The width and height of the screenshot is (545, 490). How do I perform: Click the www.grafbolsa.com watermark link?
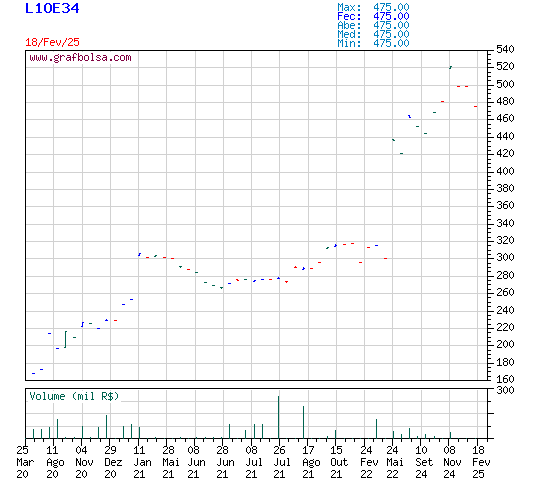[80, 58]
